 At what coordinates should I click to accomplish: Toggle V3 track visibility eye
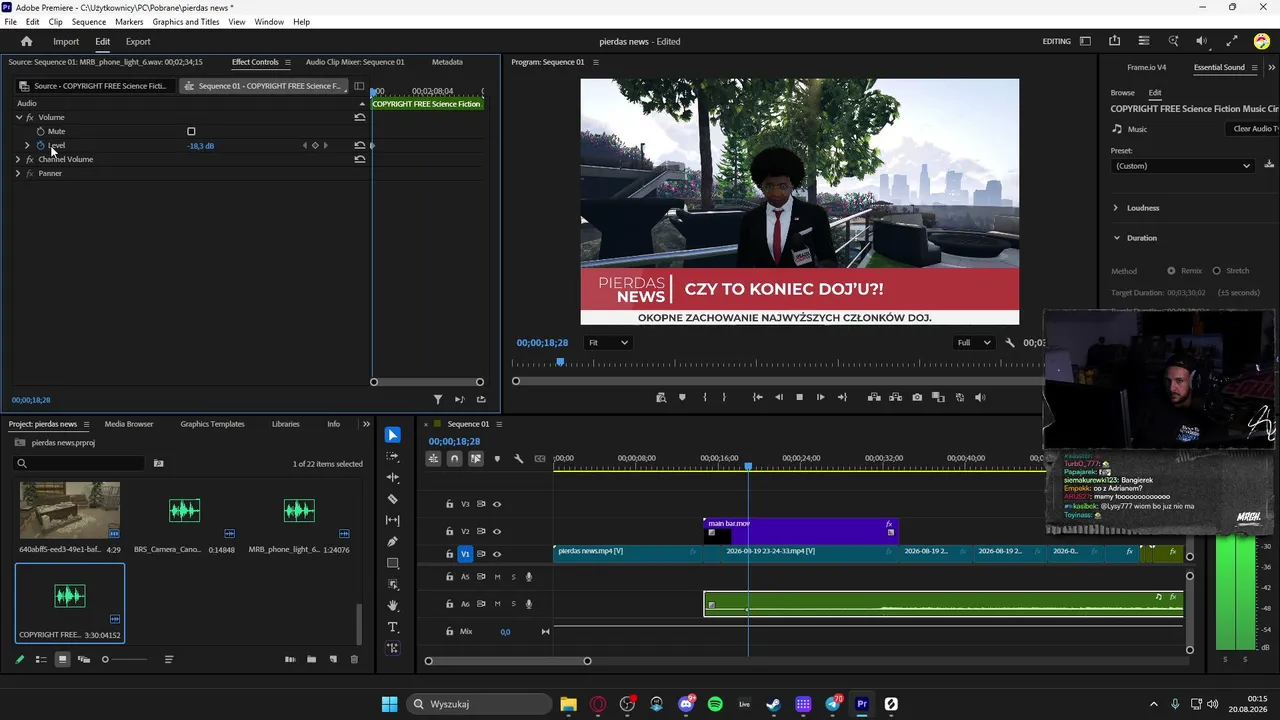(497, 504)
